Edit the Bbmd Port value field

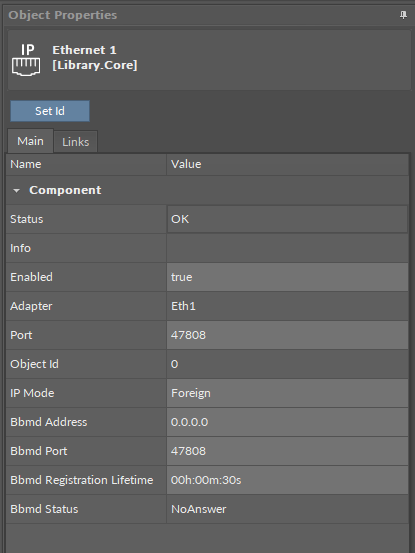tap(287, 451)
